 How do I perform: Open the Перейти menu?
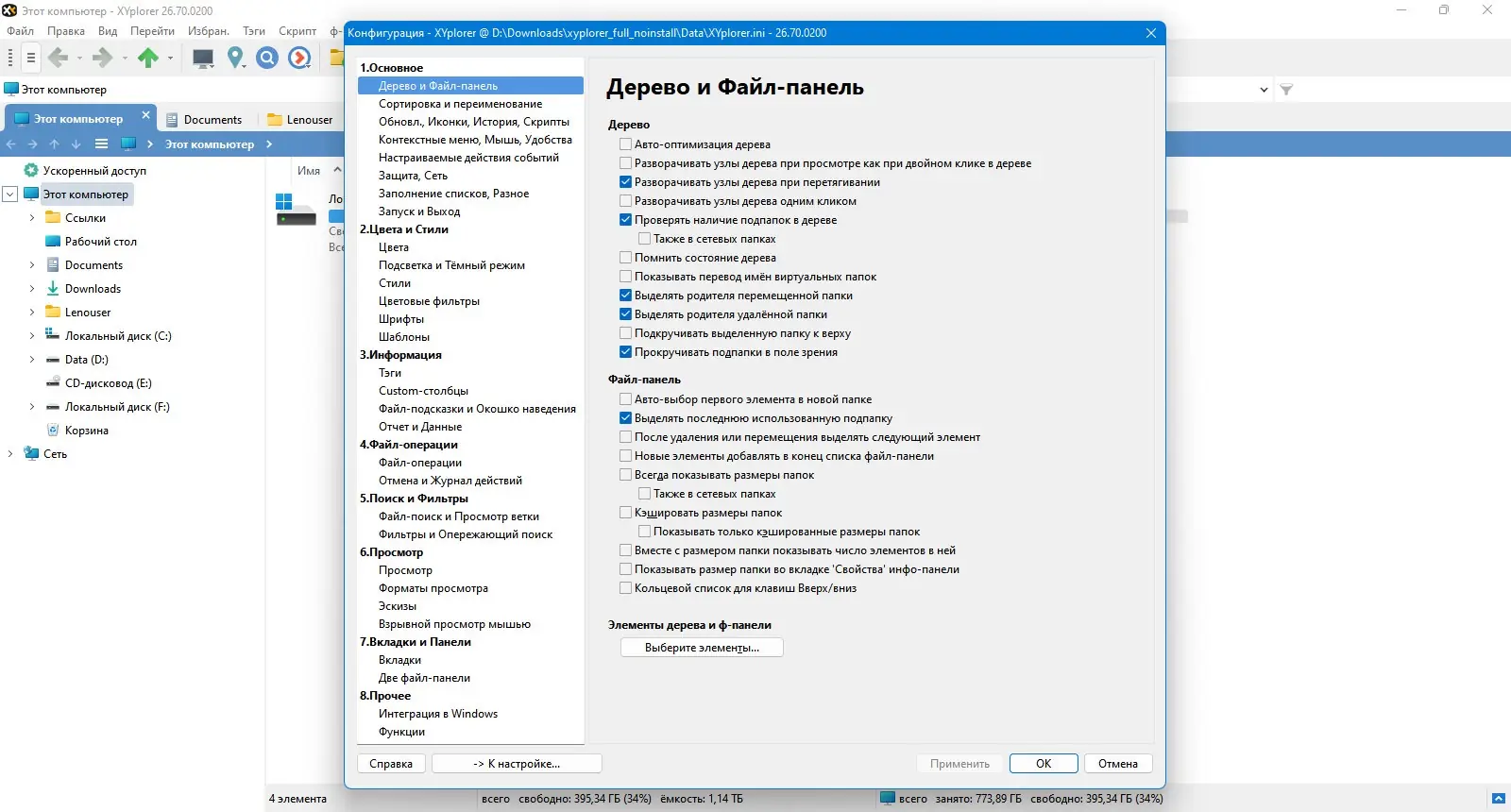[x=152, y=31]
